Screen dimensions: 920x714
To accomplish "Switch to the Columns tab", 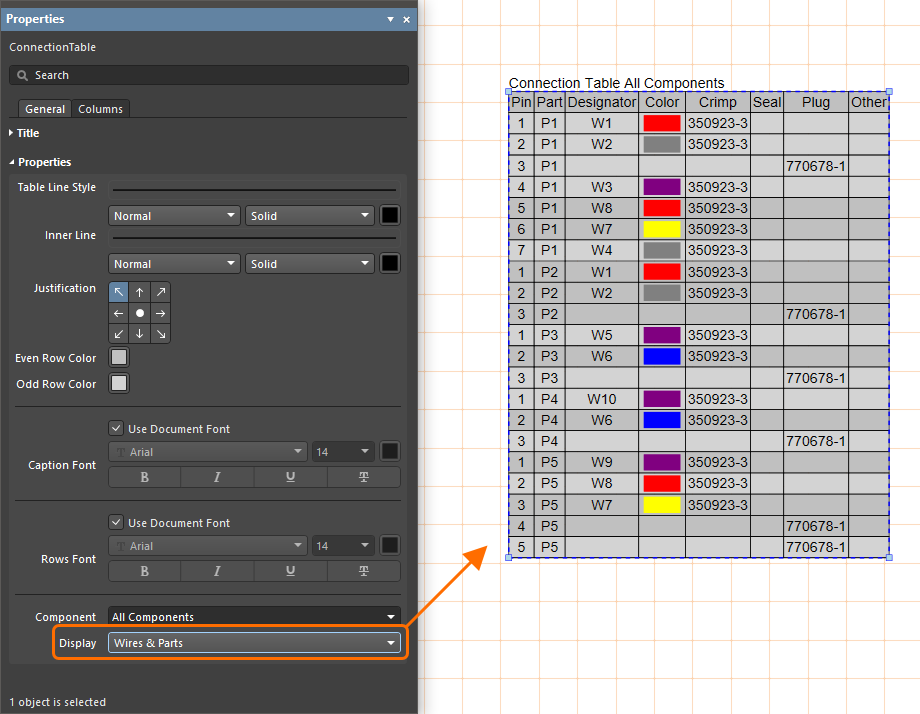I will click(100, 109).
